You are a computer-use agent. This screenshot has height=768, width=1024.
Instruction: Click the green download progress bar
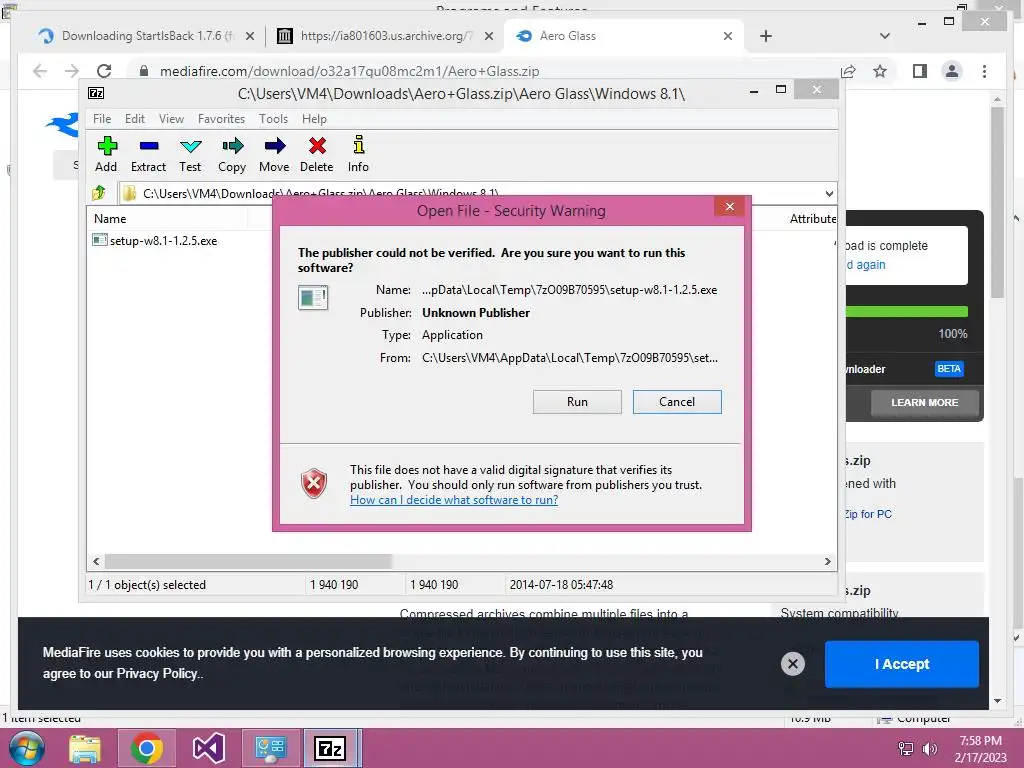pos(906,312)
